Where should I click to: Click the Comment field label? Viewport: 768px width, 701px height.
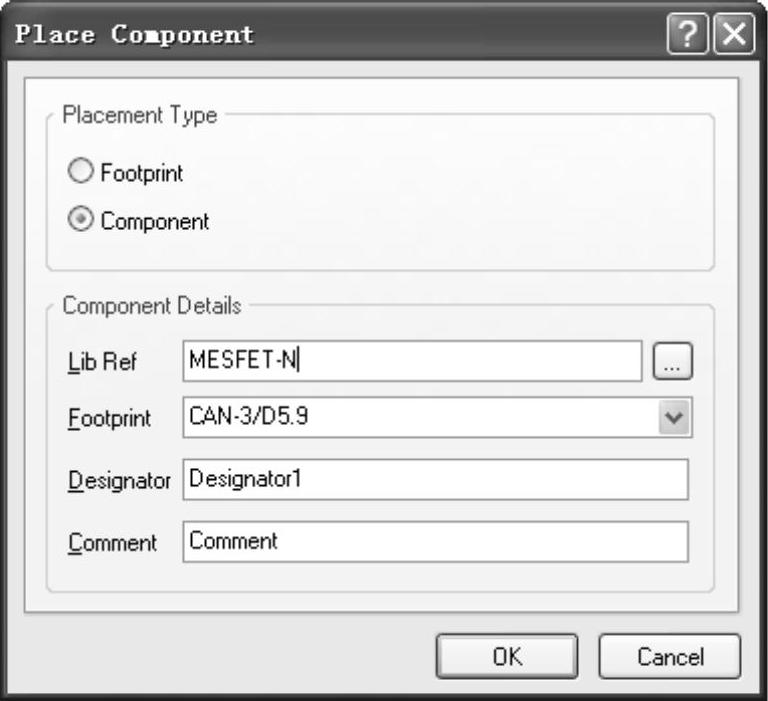tap(112, 543)
